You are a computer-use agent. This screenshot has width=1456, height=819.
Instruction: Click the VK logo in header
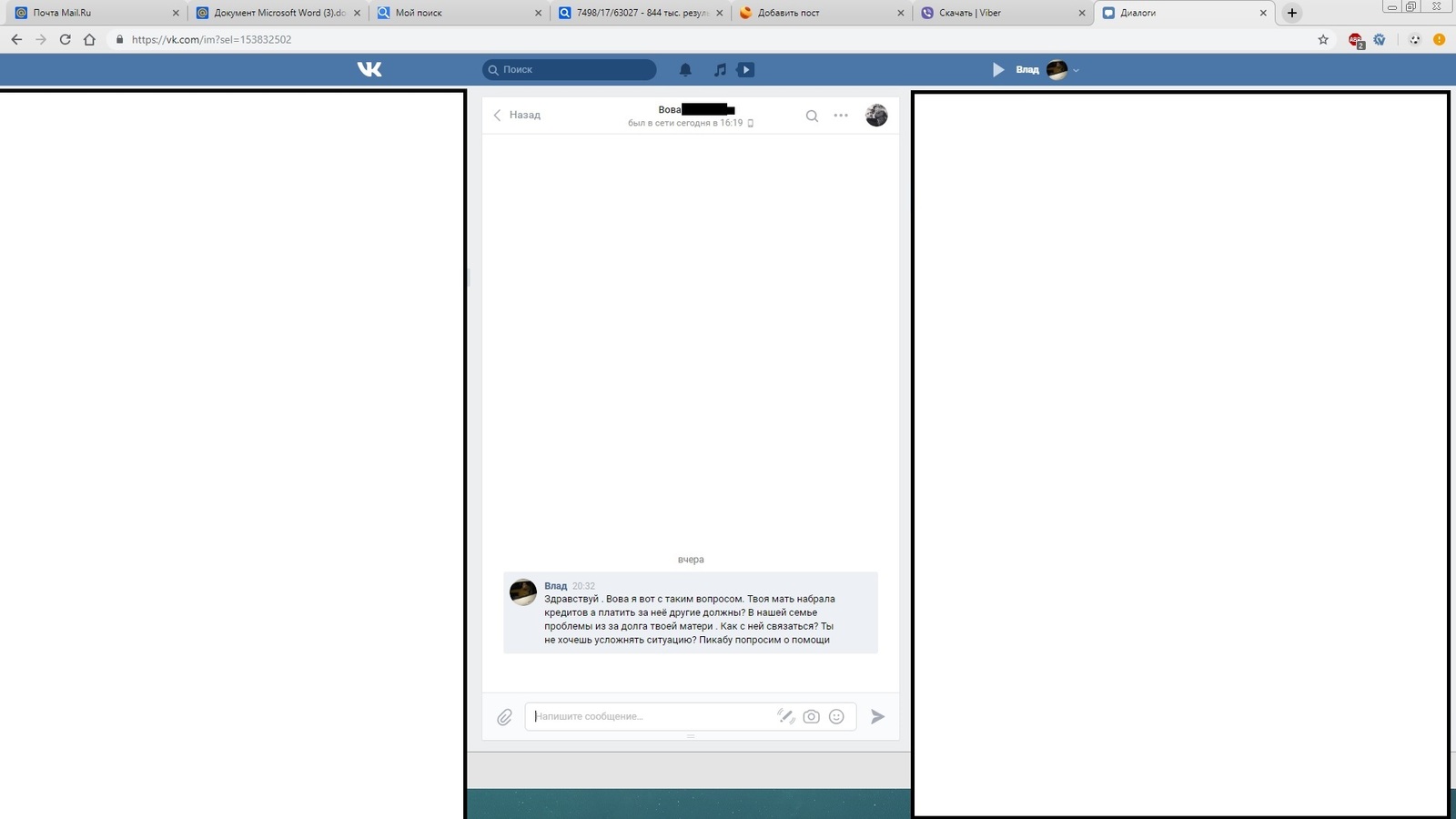click(x=369, y=69)
